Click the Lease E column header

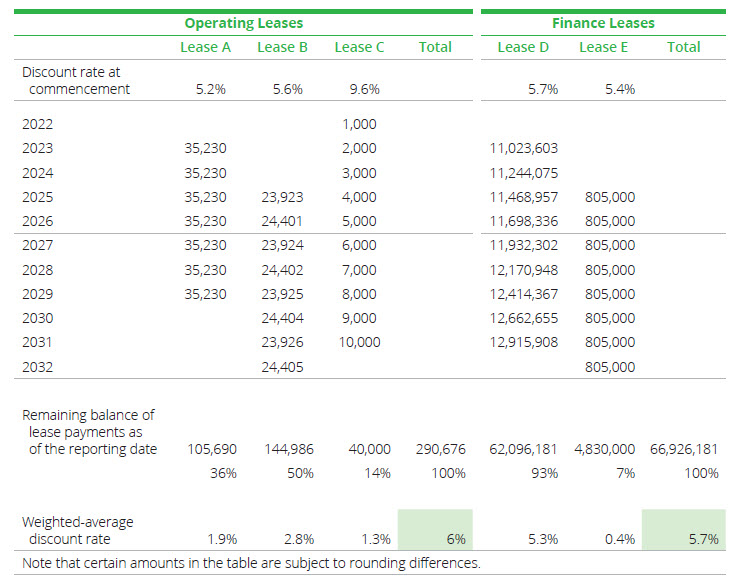click(x=598, y=47)
